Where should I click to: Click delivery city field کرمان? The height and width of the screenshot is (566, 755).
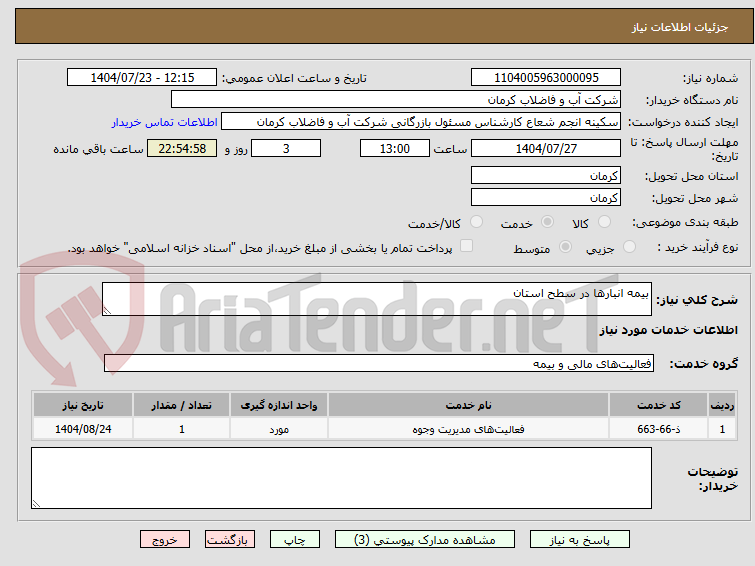pyautogui.click(x=546, y=197)
